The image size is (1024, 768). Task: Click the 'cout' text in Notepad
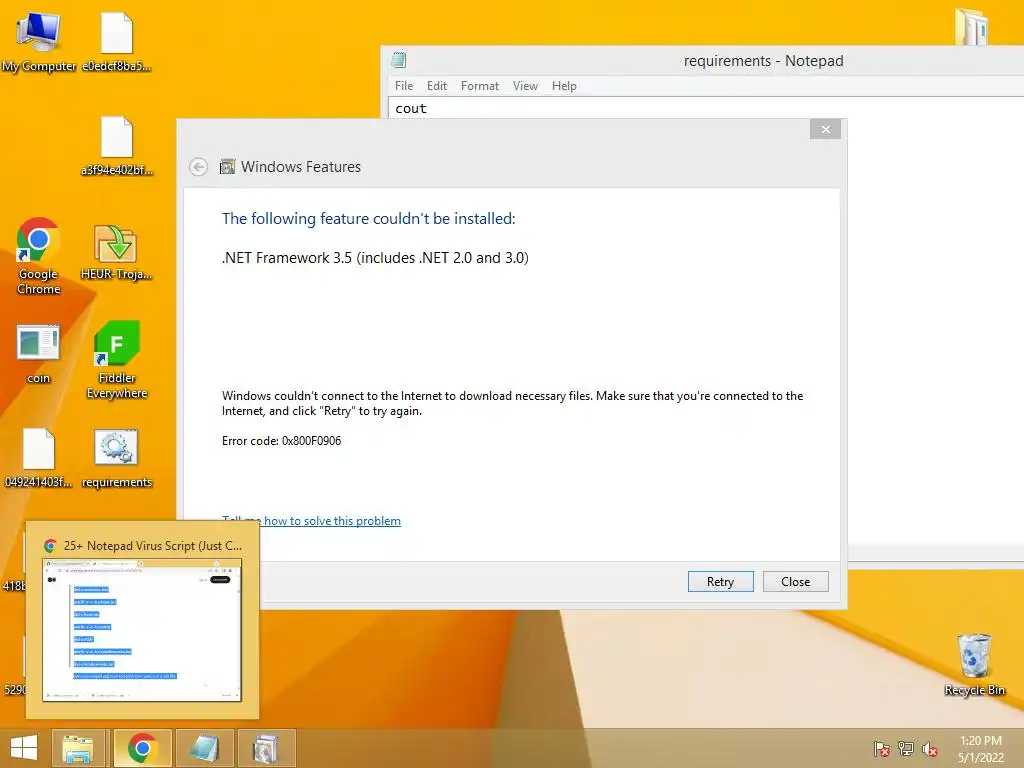pyautogui.click(x=411, y=109)
